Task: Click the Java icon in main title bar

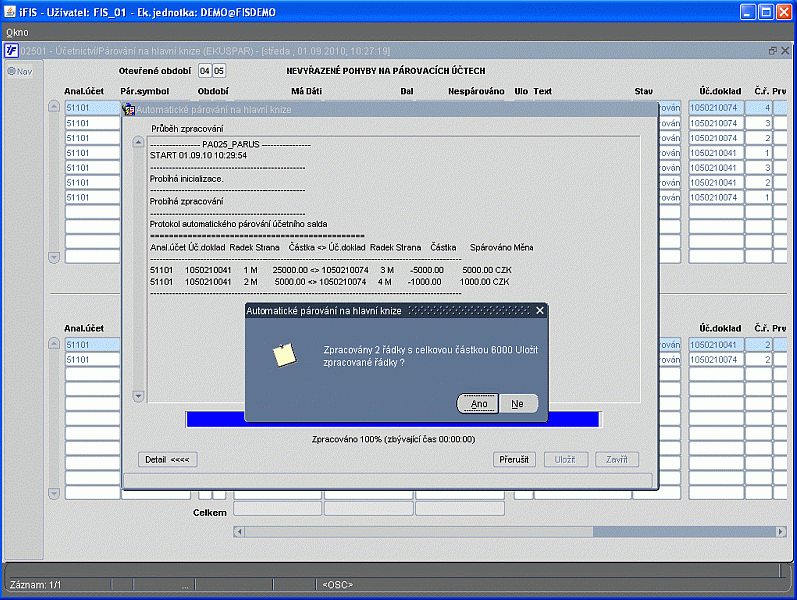Action: [10, 12]
